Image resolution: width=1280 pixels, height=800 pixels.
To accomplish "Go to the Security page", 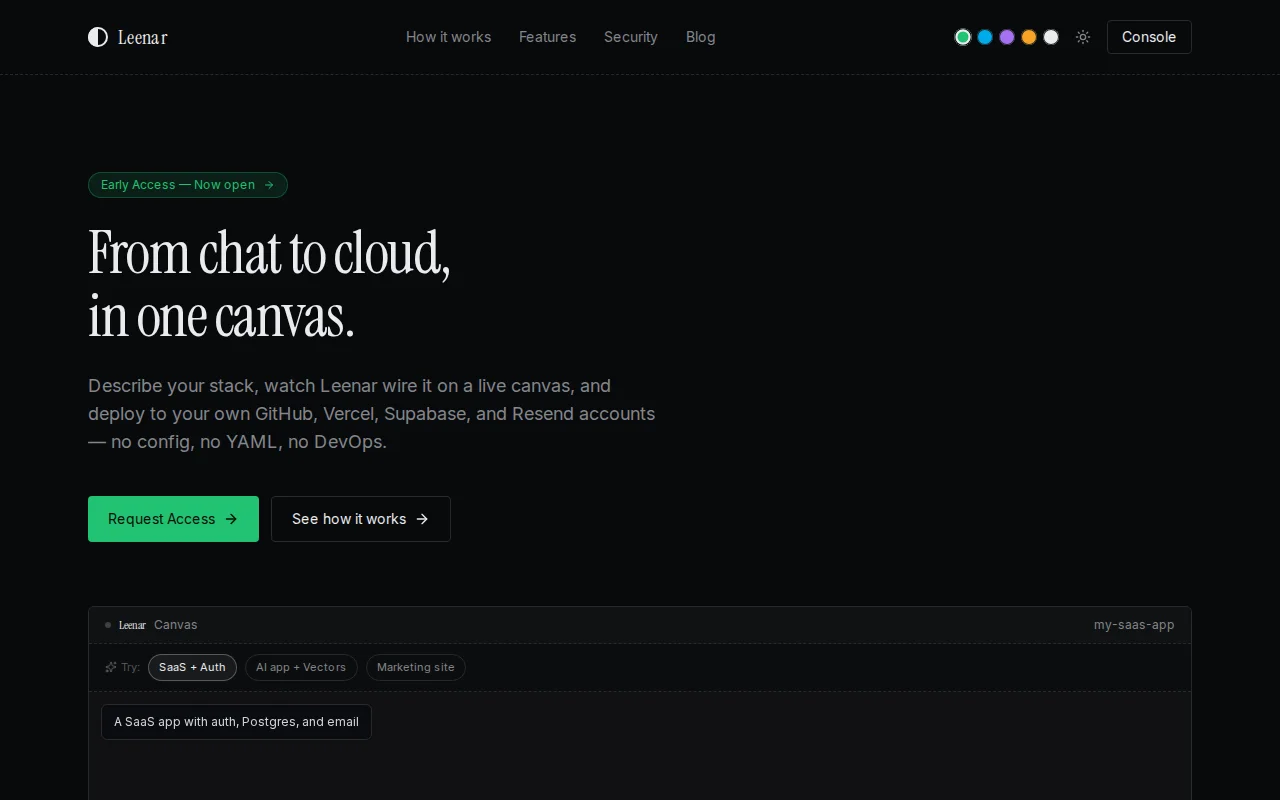I will coord(631,37).
